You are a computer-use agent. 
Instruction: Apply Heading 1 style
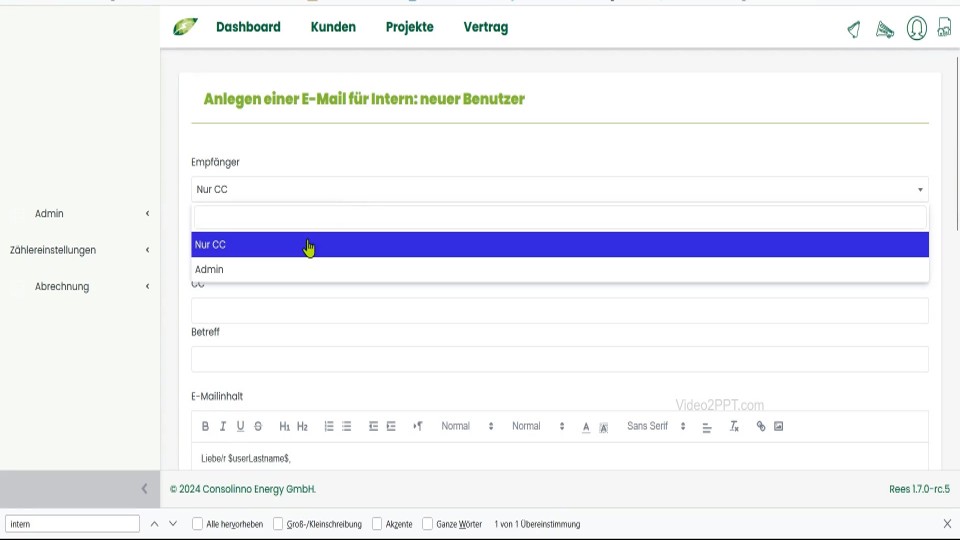[285, 426]
